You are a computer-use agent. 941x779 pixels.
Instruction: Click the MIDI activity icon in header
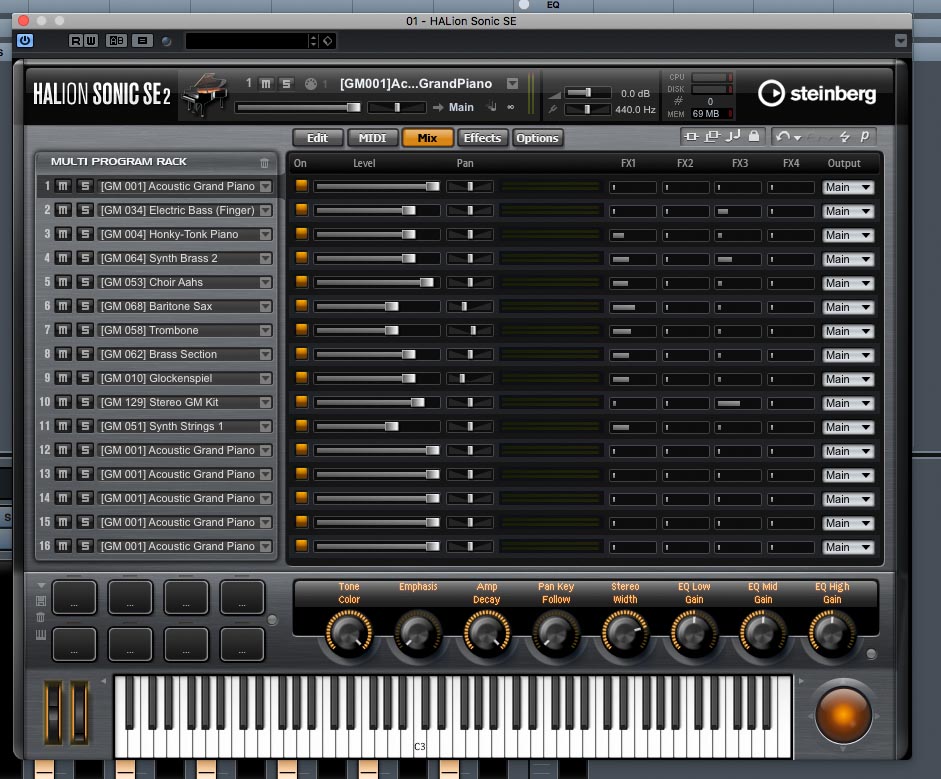pos(310,84)
